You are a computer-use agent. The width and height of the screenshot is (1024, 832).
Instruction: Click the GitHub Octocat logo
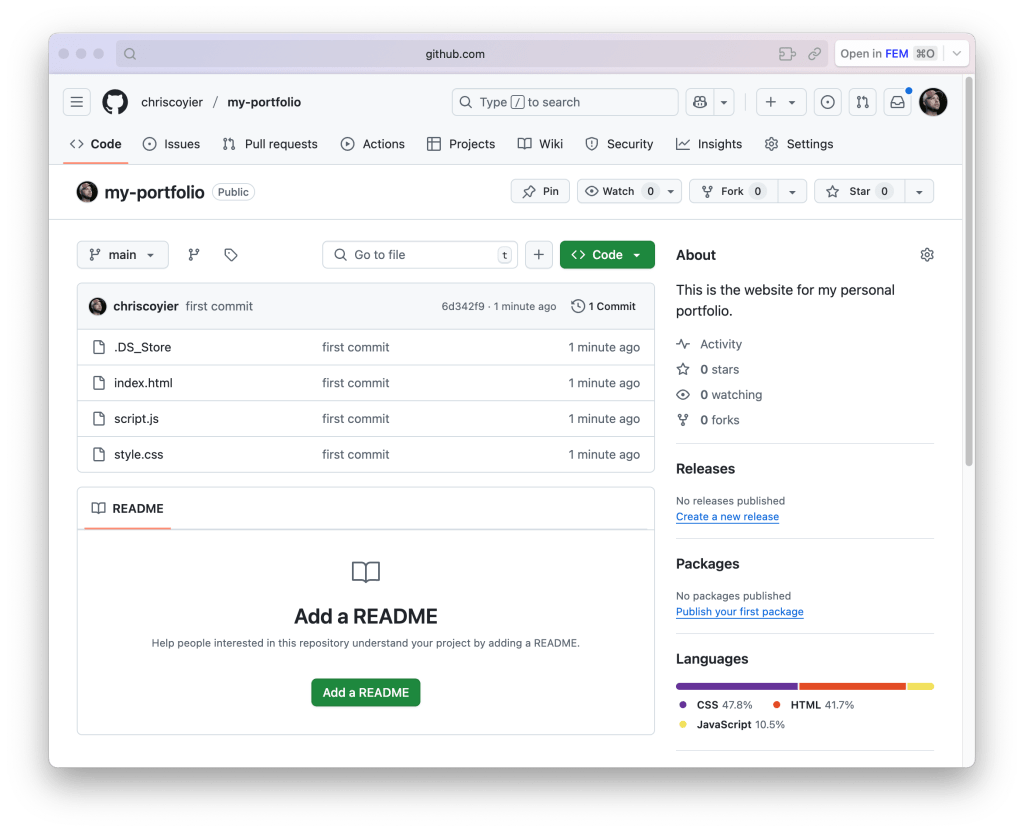[x=114, y=101]
